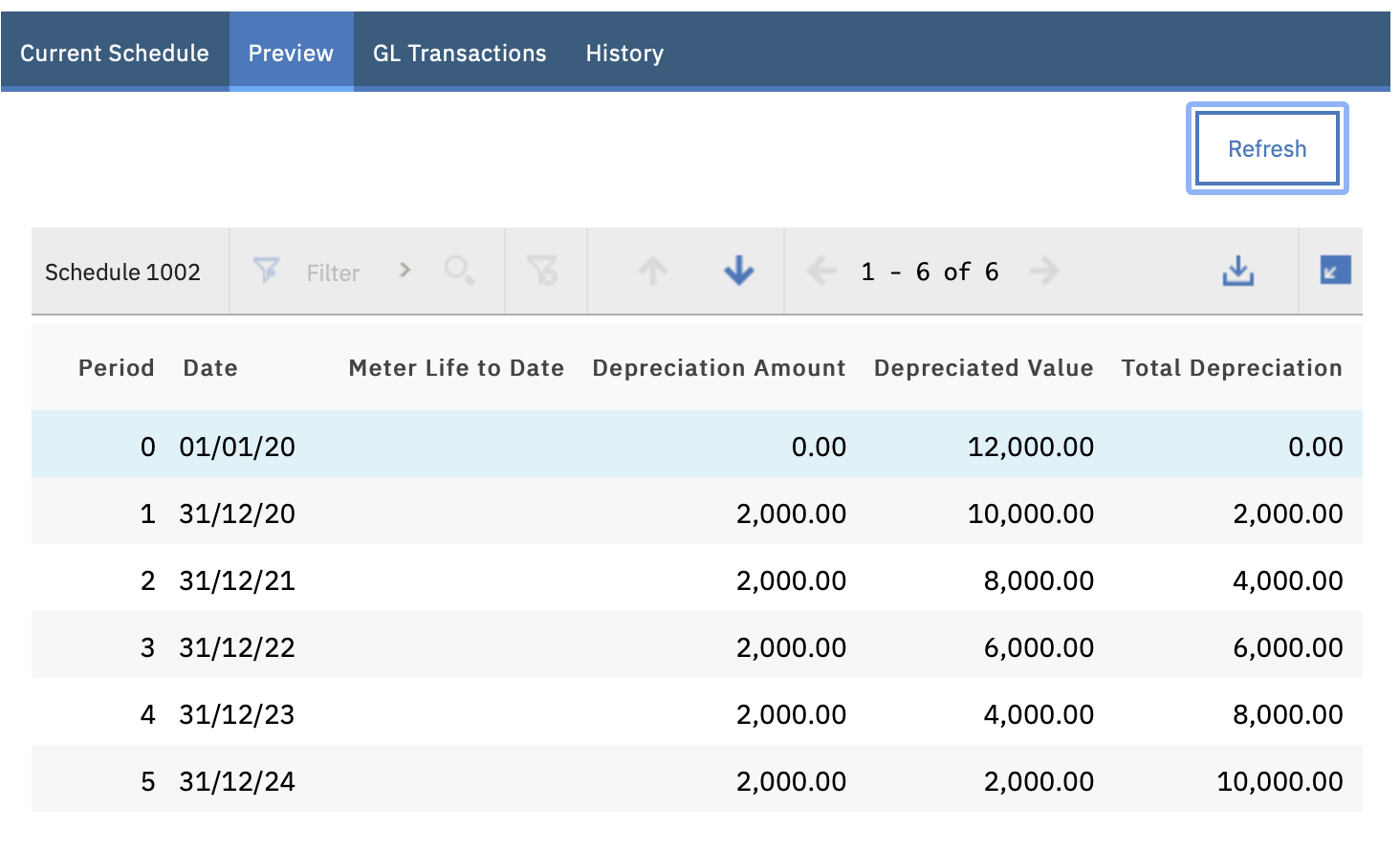The width and height of the screenshot is (1400, 851).
Task: Download the schedule table data
Action: coord(1237,272)
